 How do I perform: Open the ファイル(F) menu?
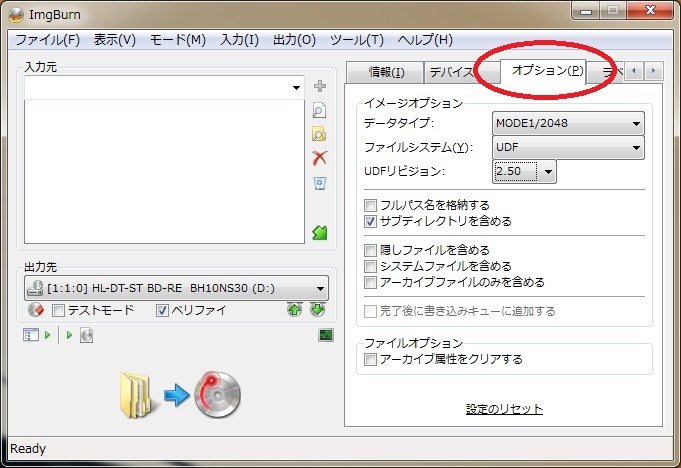[48, 40]
